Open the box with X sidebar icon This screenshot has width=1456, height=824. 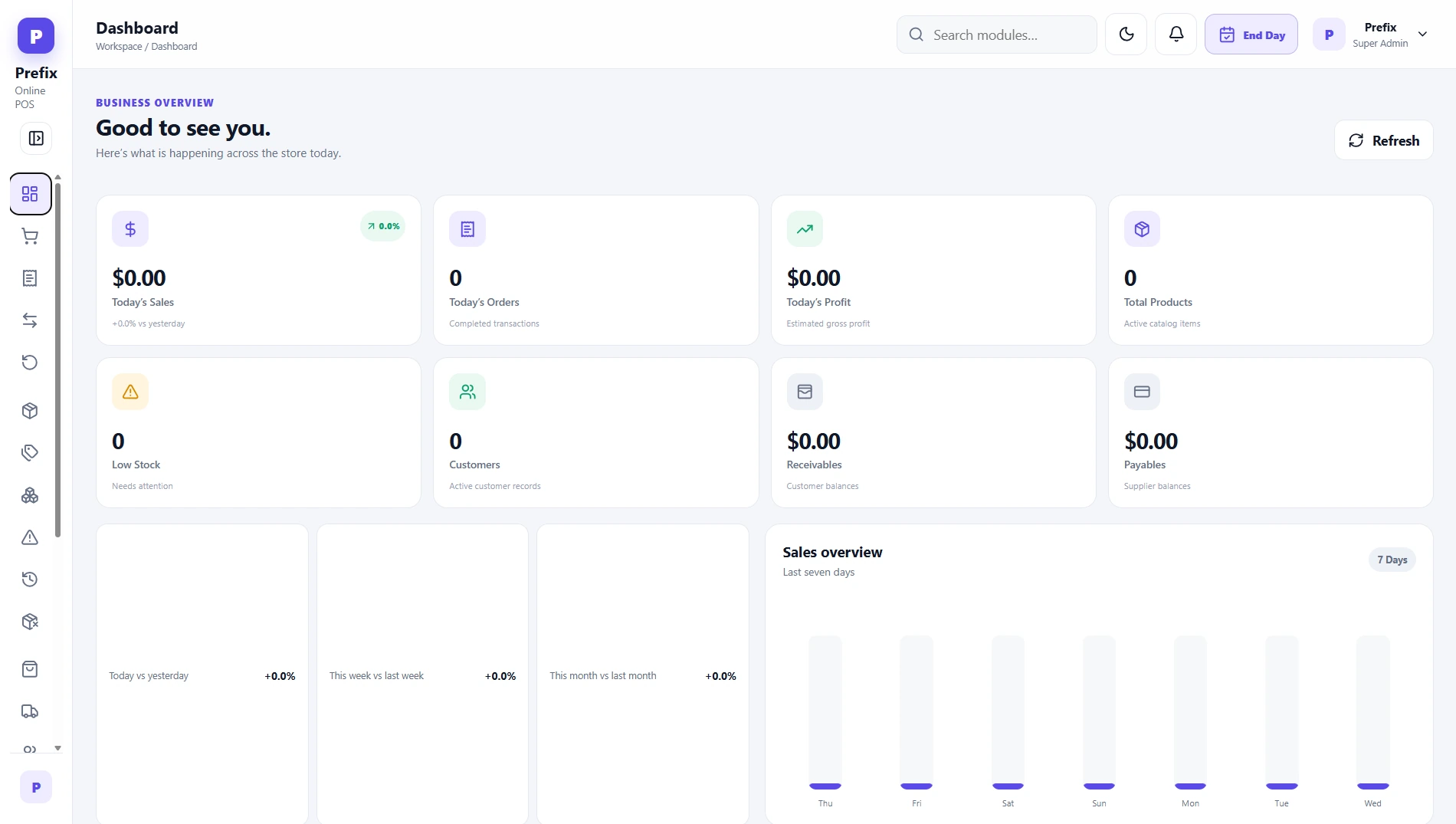(x=30, y=622)
